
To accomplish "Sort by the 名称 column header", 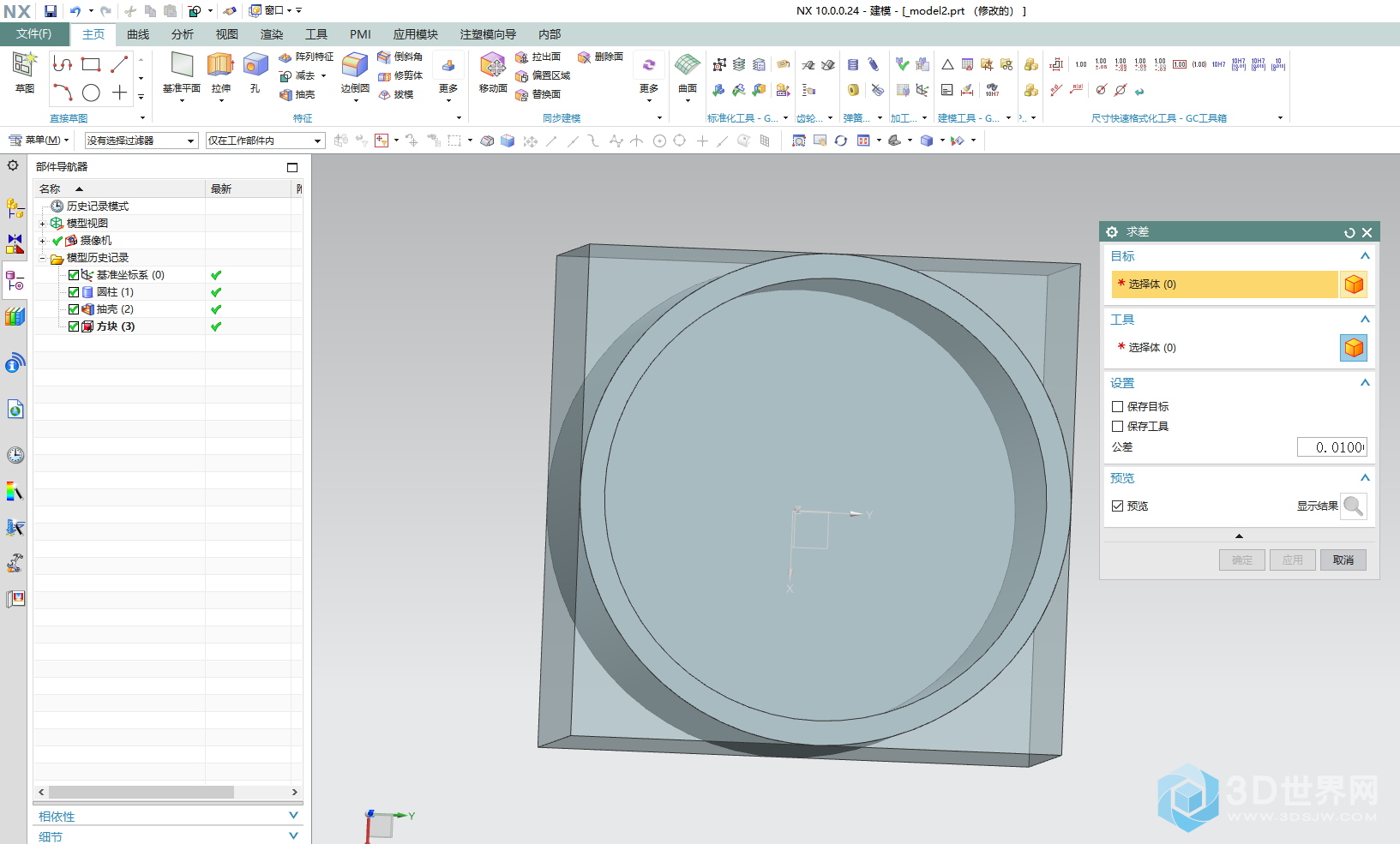I will click(x=119, y=189).
